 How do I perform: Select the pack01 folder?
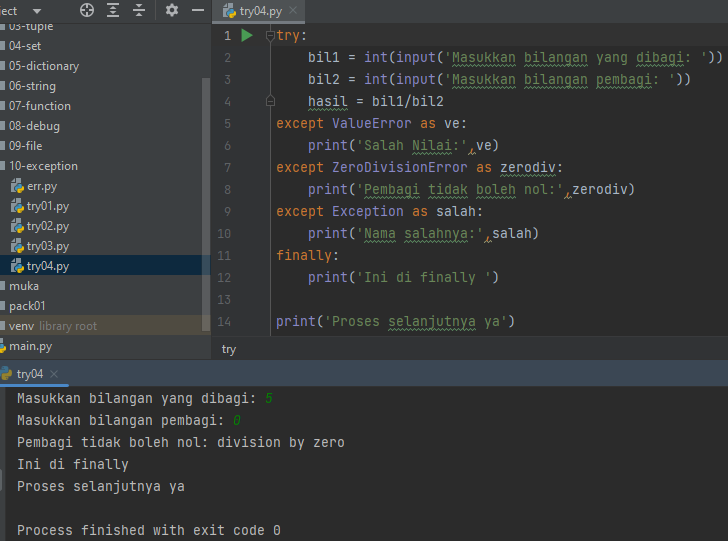[x=27, y=306]
